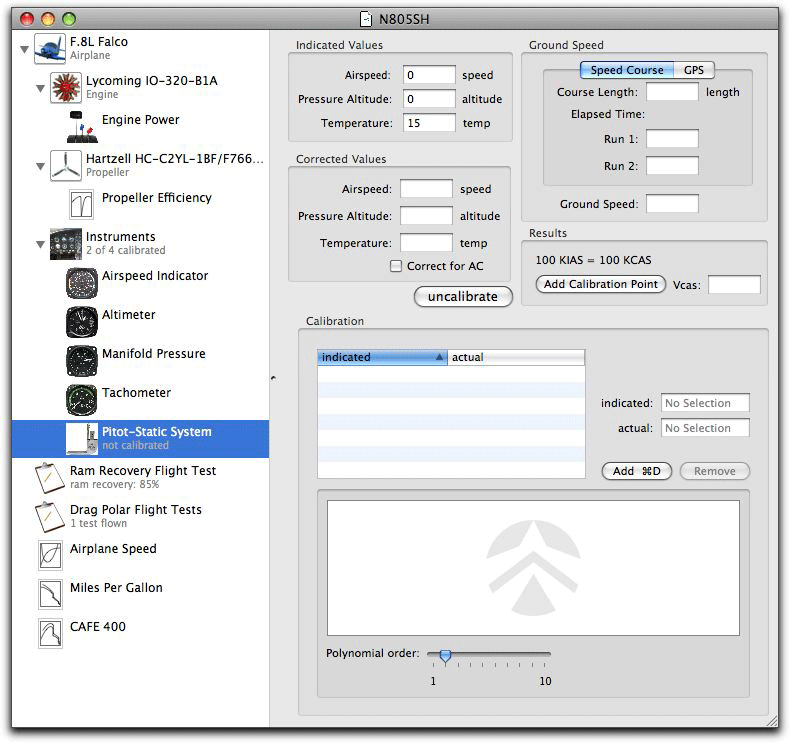790x743 pixels.
Task: Select the Manifold Pressure row label
Action: [154, 354]
